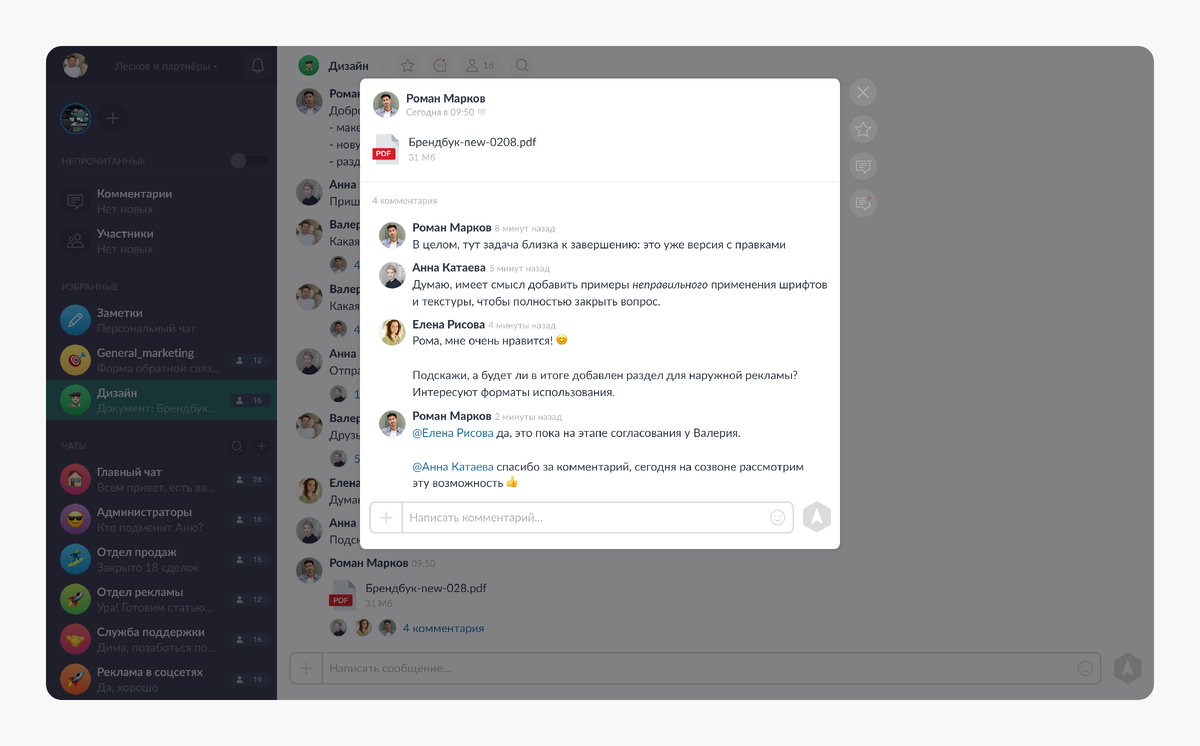Image resolution: width=1200 pixels, height=746 pixels.
Task: Expand the Лесков и партнёры dropdown
Action: pyautogui.click(x=166, y=67)
